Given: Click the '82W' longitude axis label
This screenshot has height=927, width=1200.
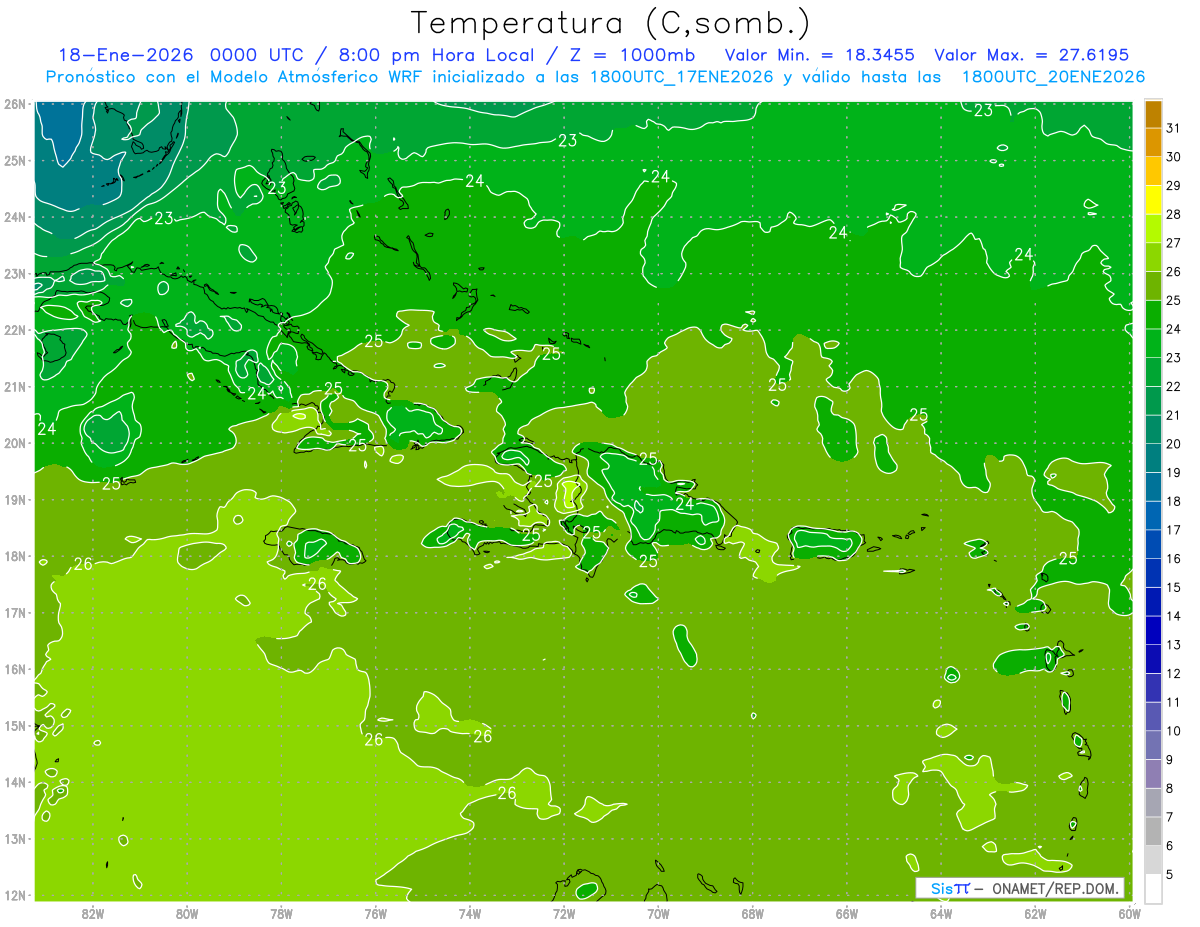Looking at the screenshot, I should coord(93,913).
